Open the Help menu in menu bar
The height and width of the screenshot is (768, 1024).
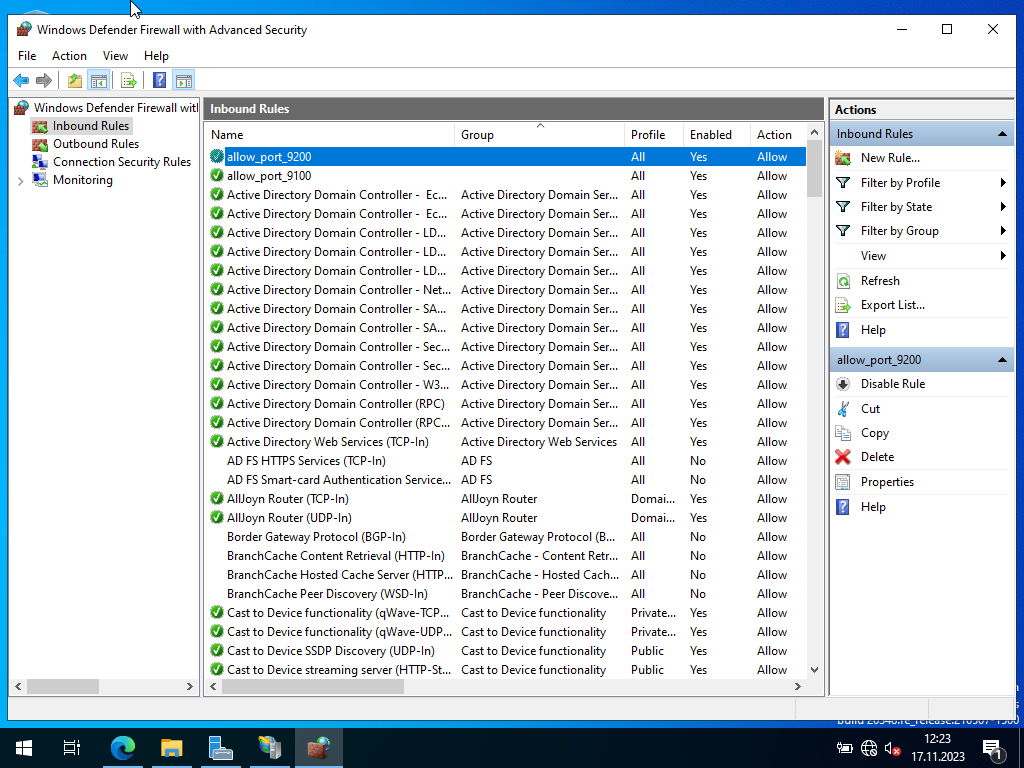tap(156, 56)
